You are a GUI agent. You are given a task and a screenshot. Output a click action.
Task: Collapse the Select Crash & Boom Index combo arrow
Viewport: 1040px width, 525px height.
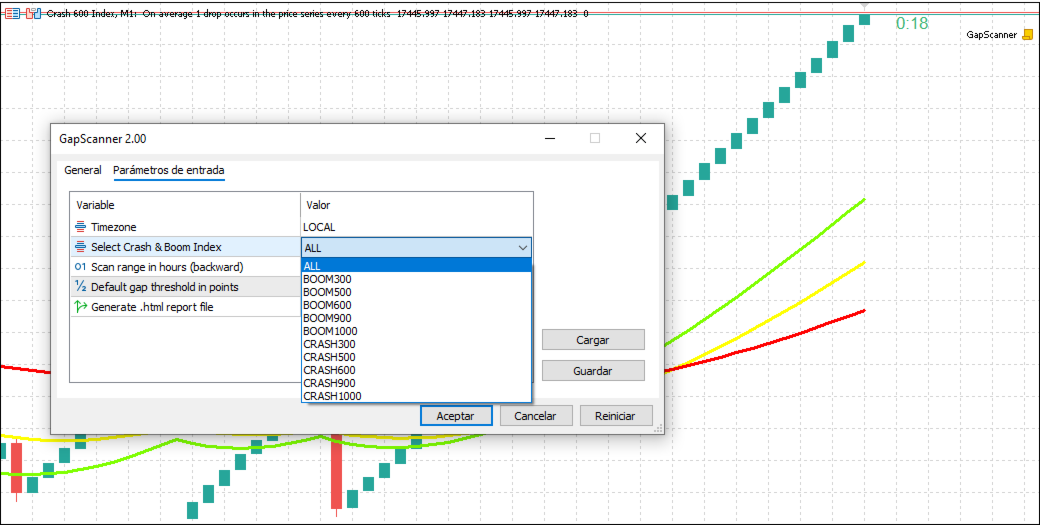coord(523,248)
